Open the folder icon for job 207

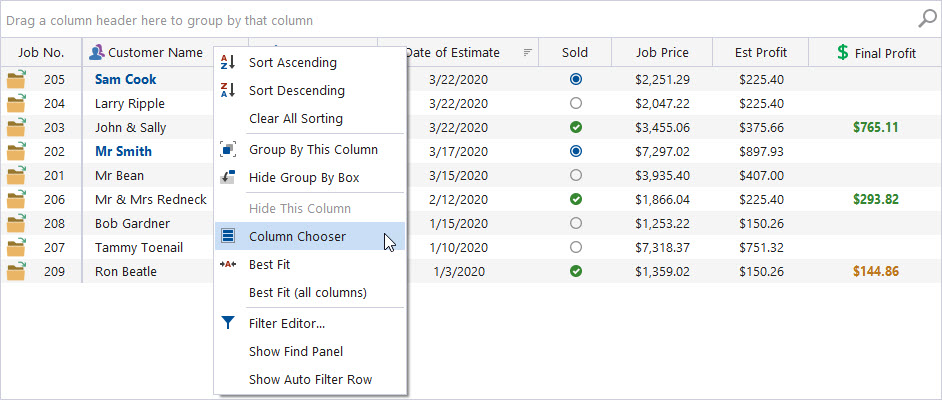point(16,247)
